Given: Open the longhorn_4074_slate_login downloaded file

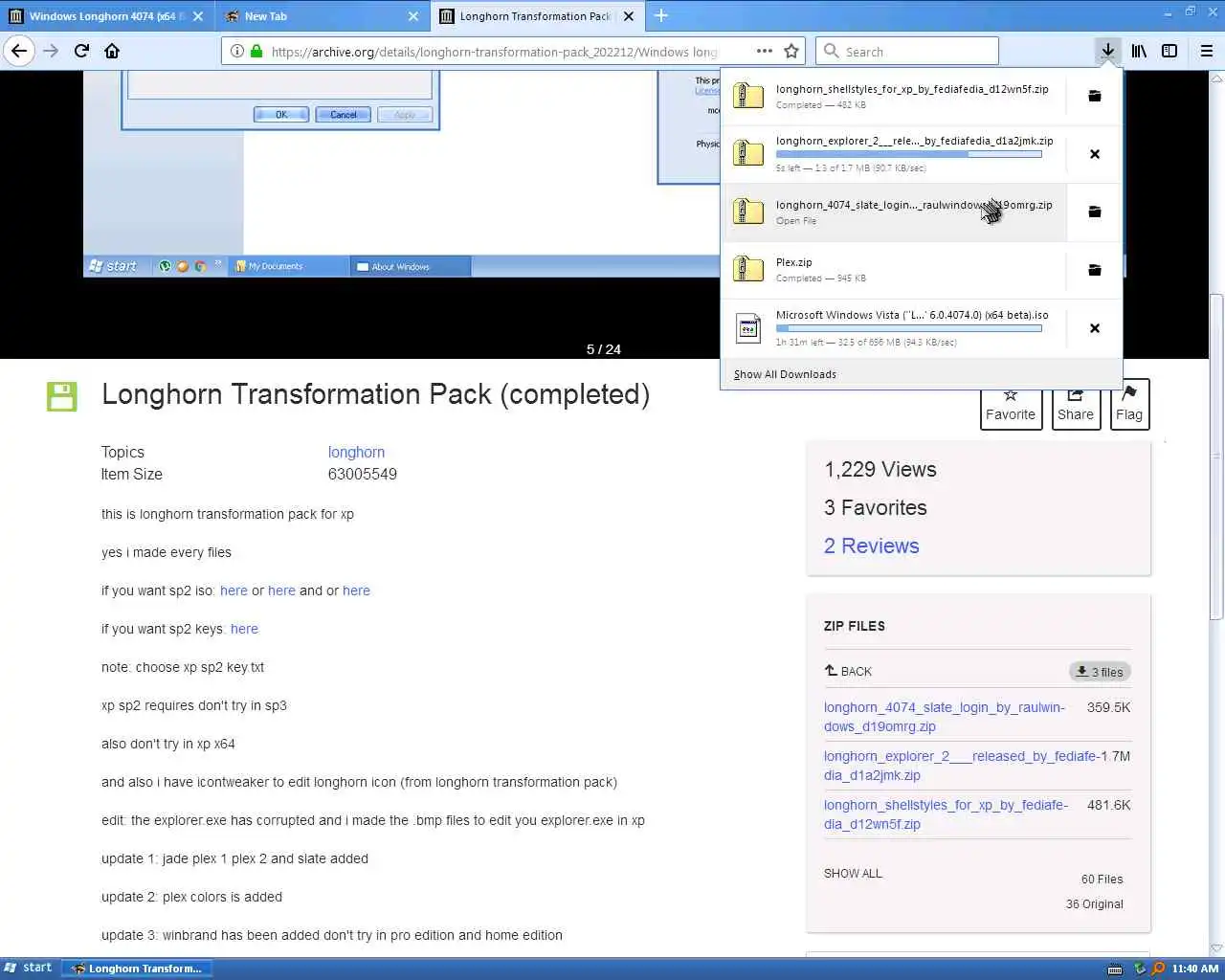Looking at the screenshot, I should coord(895,212).
